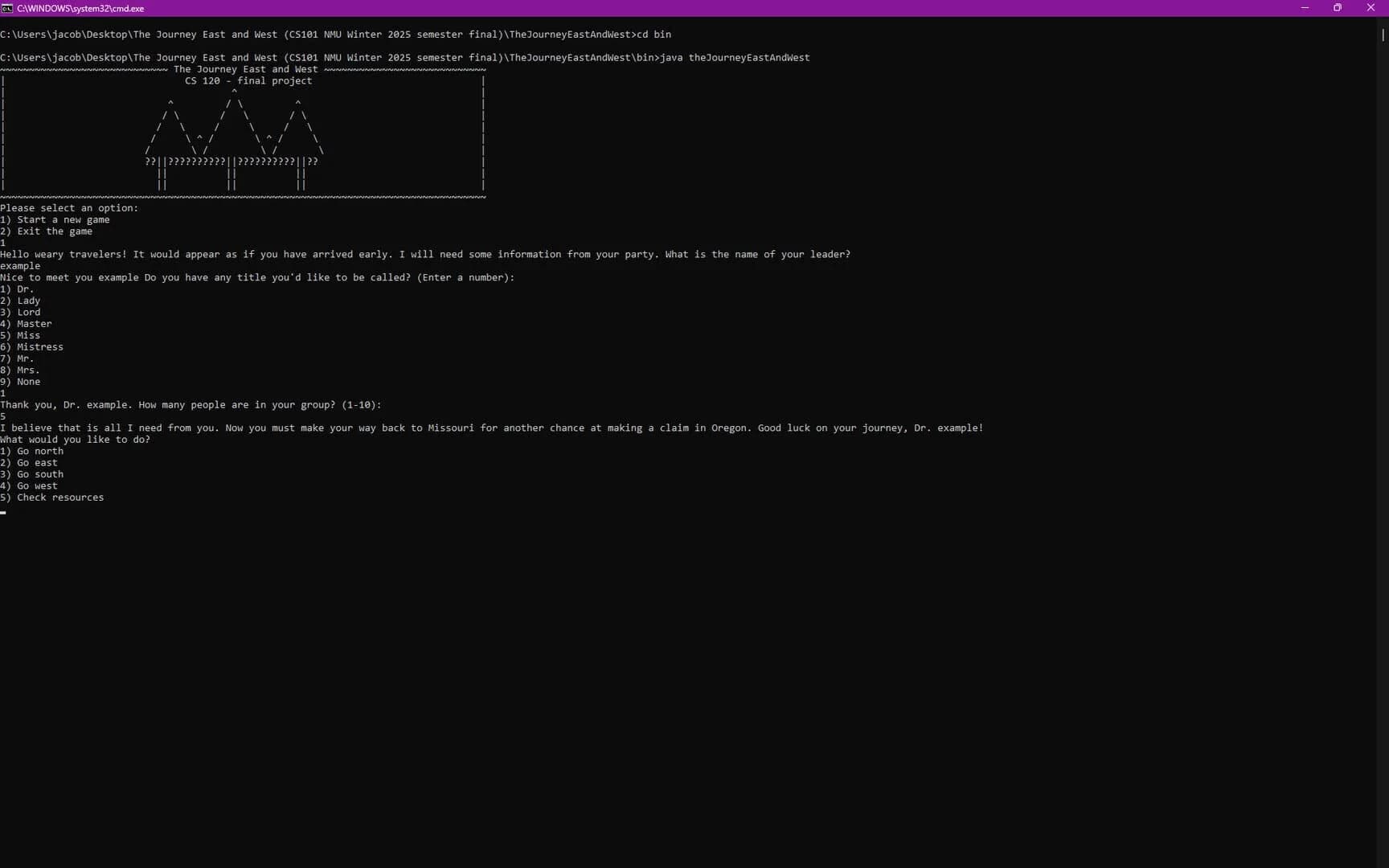The image size is (1389, 868).
Task: Minimize the cmd.exe window
Action: [1305, 8]
